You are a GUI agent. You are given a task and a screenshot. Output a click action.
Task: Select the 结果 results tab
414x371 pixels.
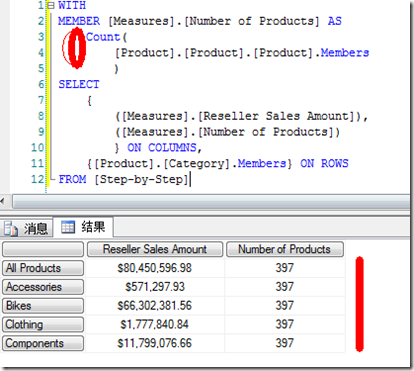coord(83,227)
